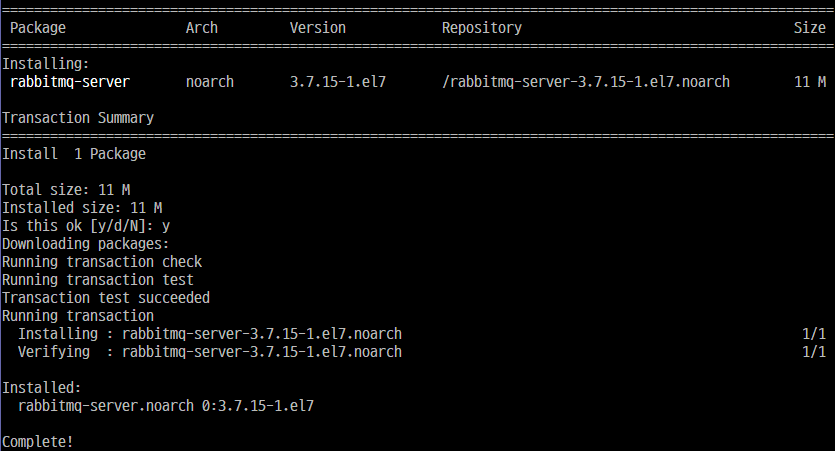Image resolution: width=835 pixels, height=451 pixels.
Task: Click 'noarch' in the package row
Action: coord(210,82)
